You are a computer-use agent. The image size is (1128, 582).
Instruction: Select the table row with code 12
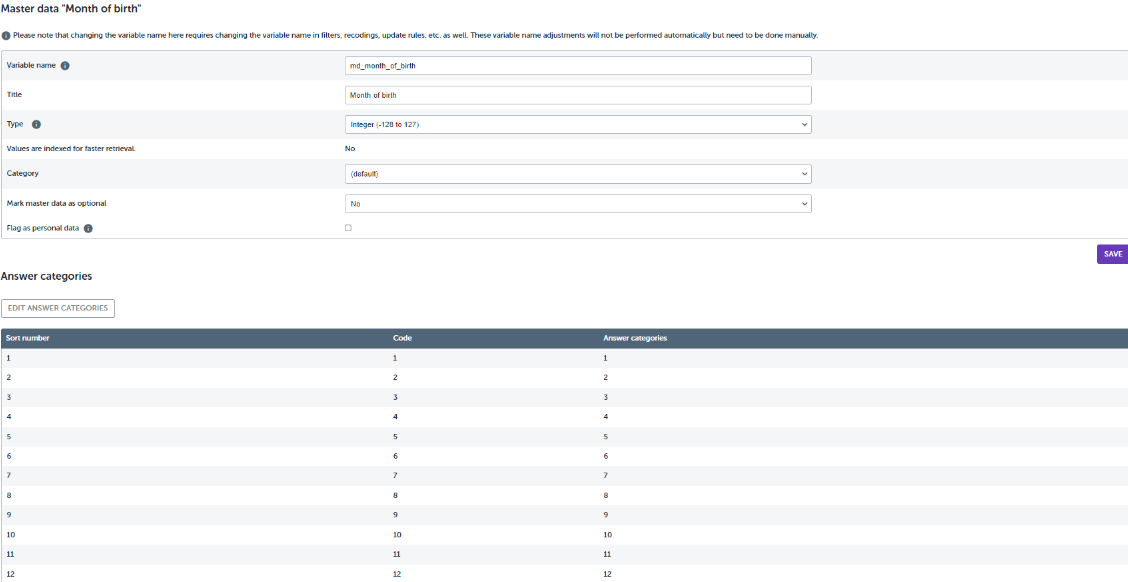click(564, 573)
